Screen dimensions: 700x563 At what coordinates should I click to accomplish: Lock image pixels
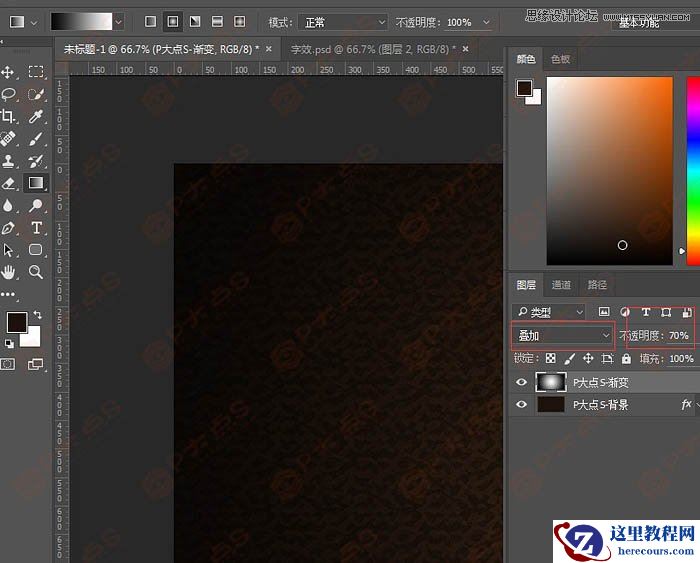570,359
